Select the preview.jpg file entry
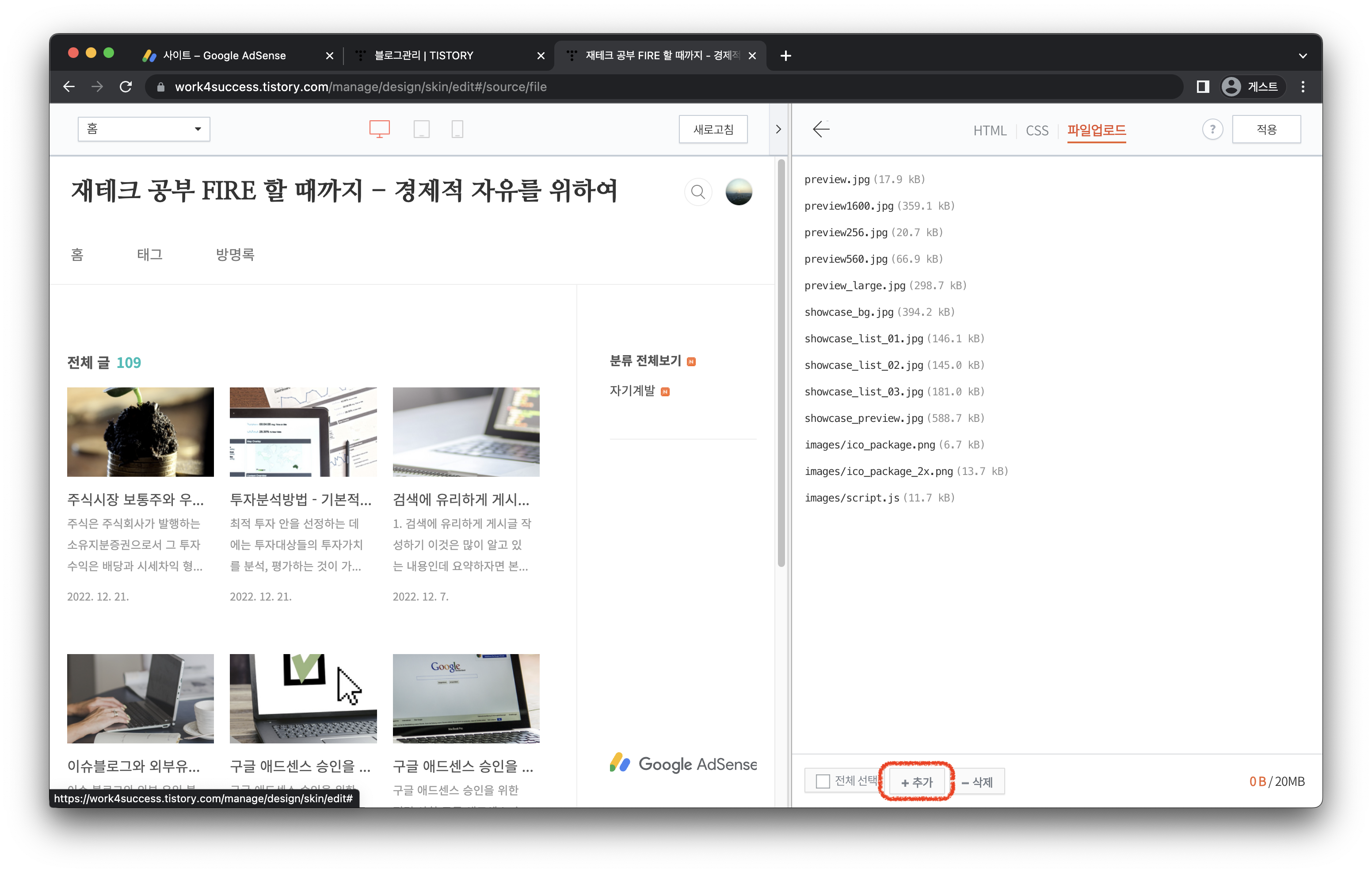The height and width of the screenshot is (873, 1372). [x=838, y=179]
